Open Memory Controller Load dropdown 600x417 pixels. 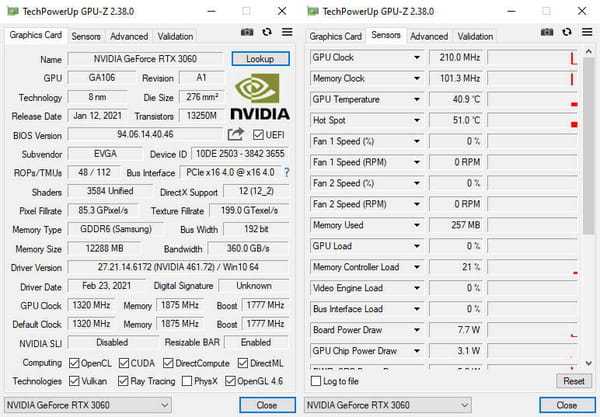pyautogui.click(x=417, y=267)
